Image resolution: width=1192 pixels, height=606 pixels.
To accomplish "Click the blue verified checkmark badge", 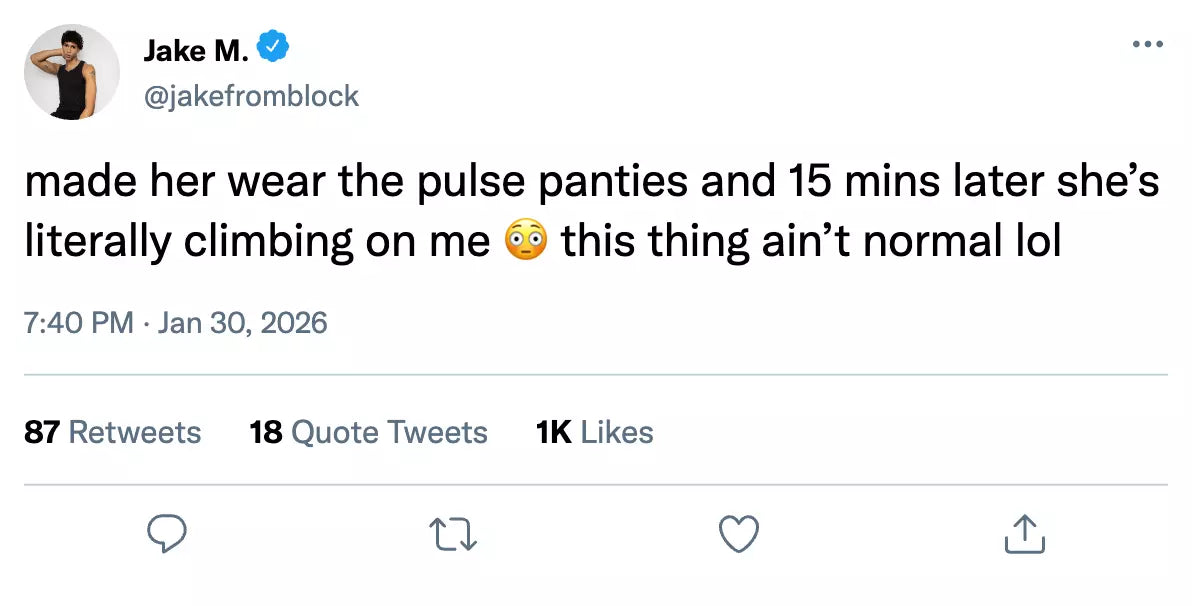I will pos(273,46).
